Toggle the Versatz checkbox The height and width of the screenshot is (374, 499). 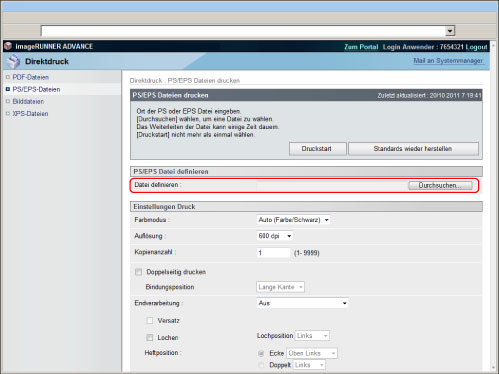coord(150,321)
